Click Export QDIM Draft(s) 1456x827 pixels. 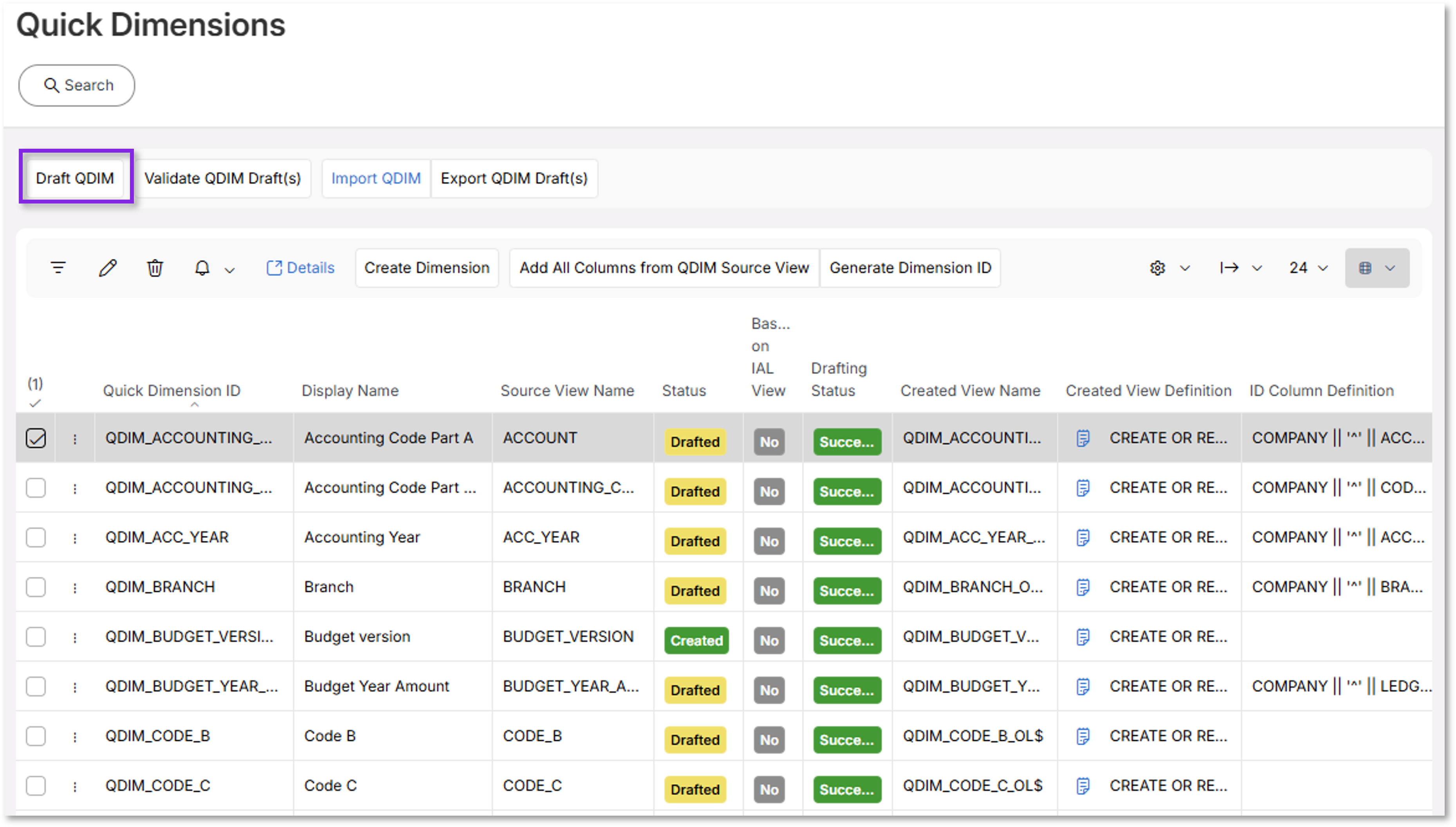point(514,178)
